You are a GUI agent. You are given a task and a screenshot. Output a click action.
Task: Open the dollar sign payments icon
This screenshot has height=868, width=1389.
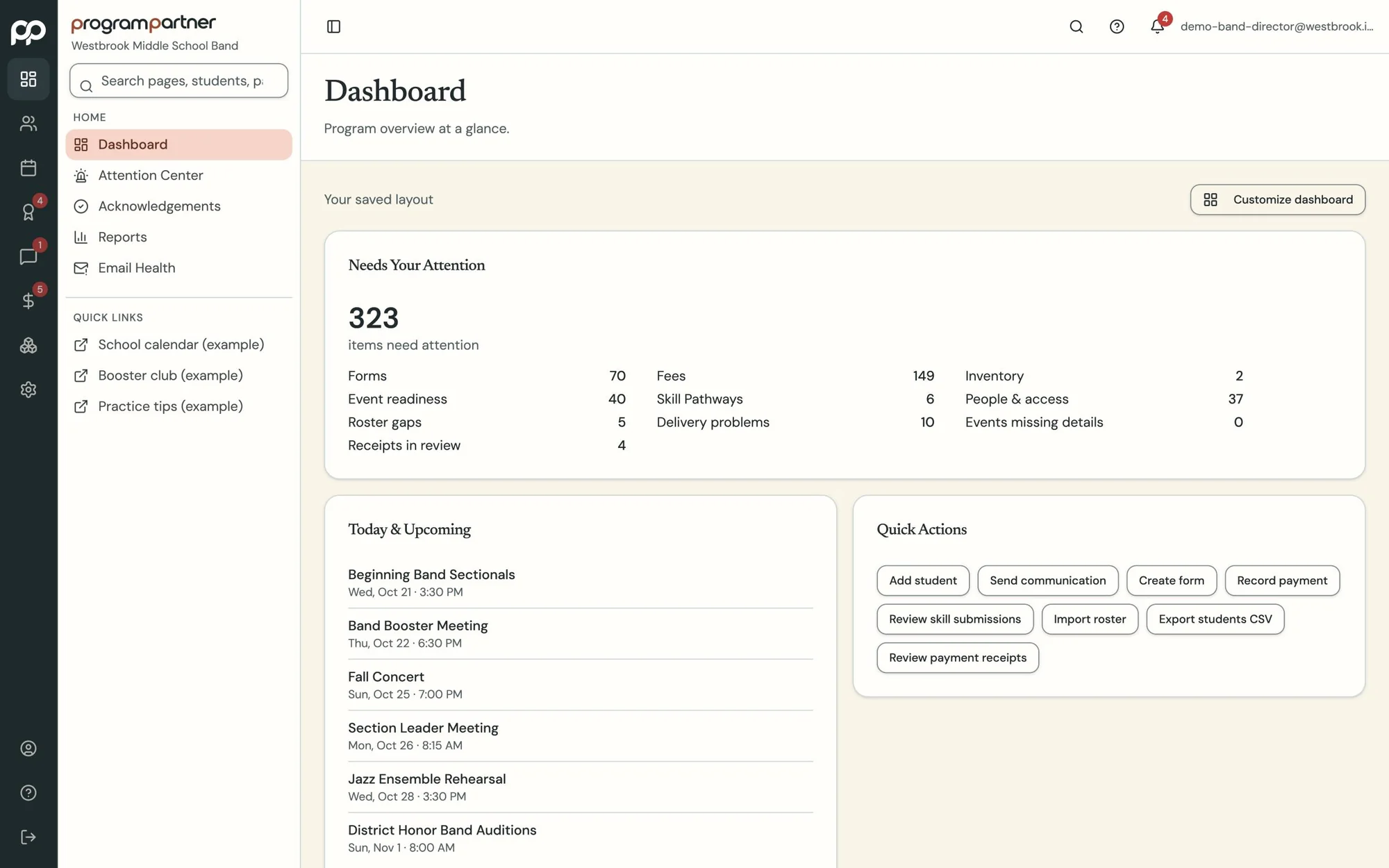pyautogui.click(x=28, y=301)
